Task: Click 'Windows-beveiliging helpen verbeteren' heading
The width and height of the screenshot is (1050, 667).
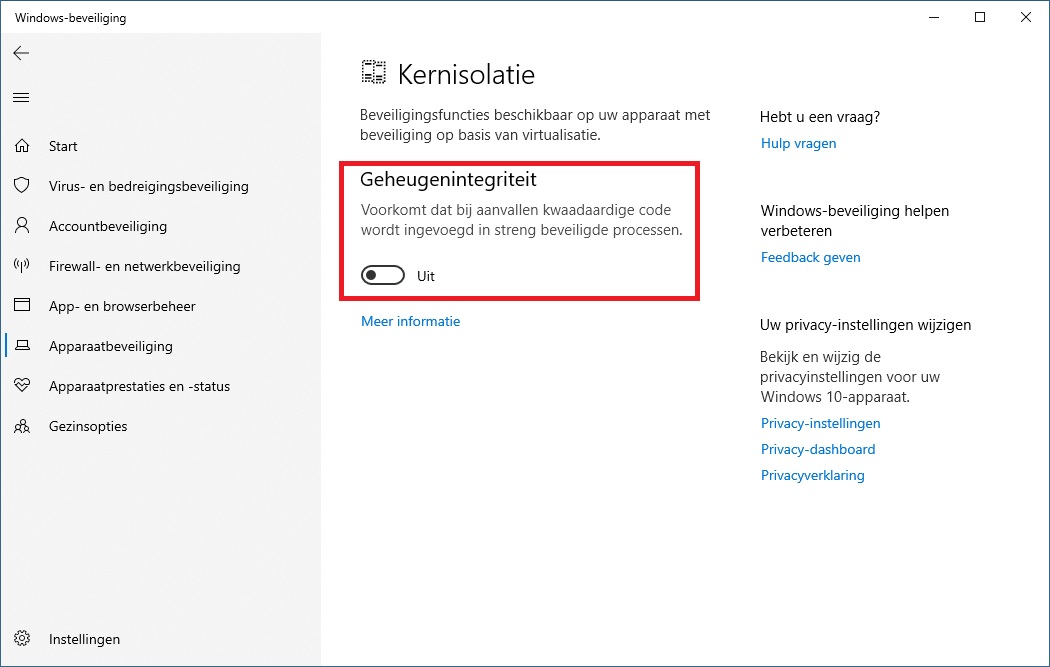Action: click(x=854, y=220)
